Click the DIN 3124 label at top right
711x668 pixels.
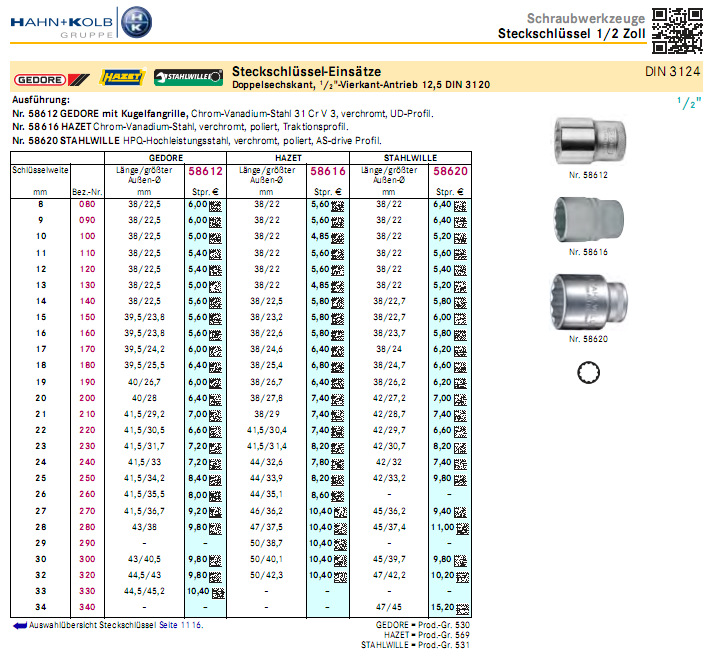point(672,72)
